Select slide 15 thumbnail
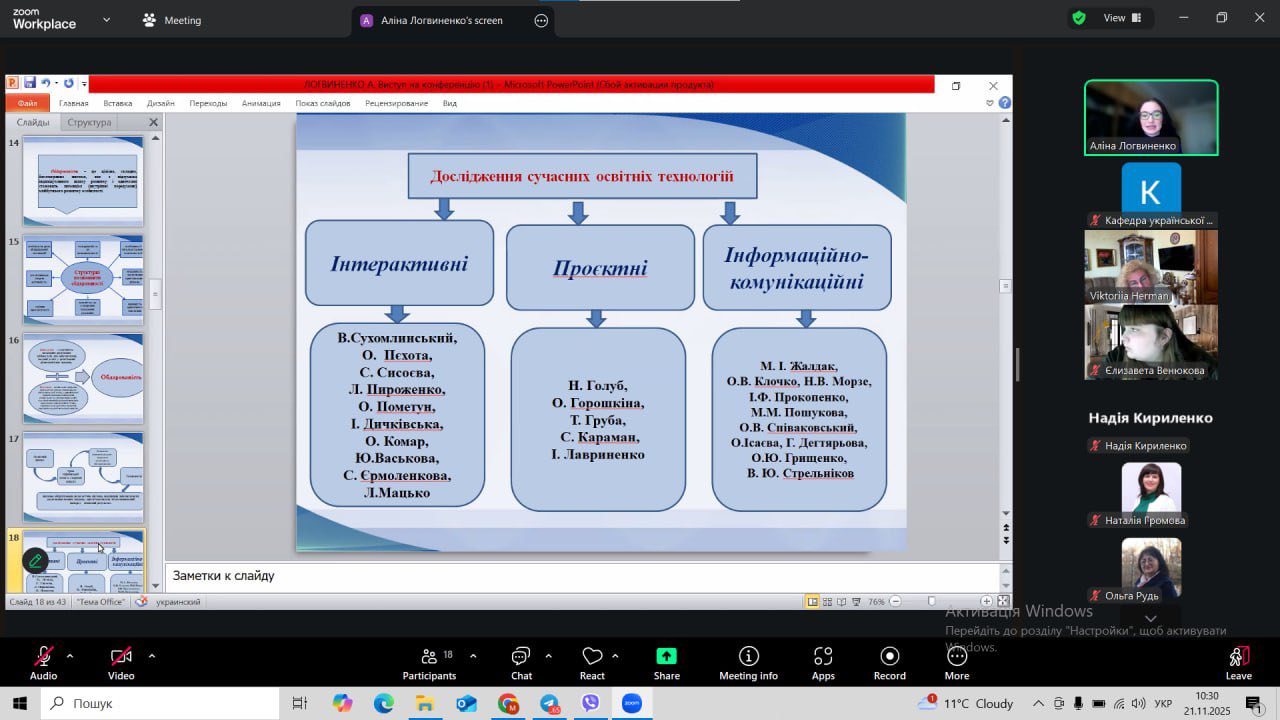Screen dimensions: 1280x720 point(83,279)
